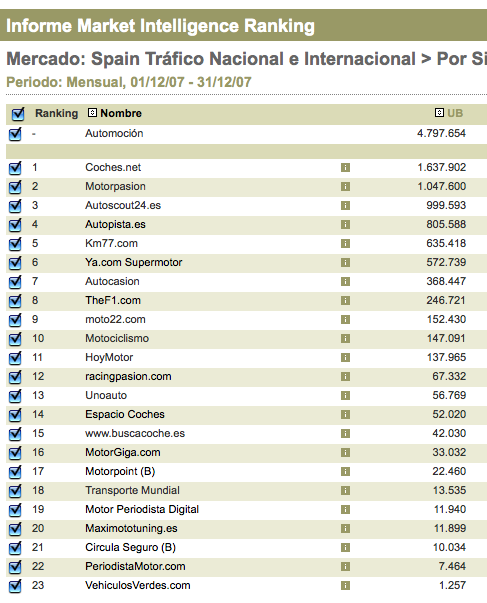Uncheck the Coches.net row checkbox
This screenshot has height=603, width=487.
point(15,168)
